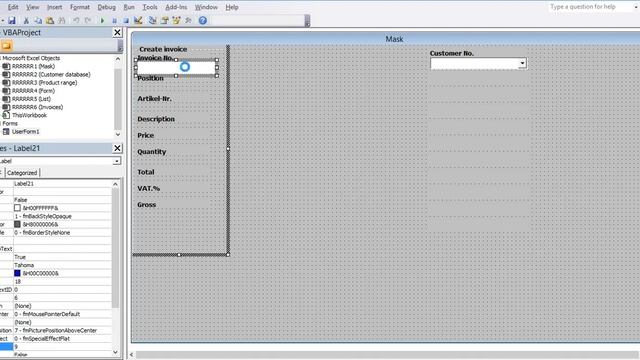Select the Customer No. label on form
Image resolution: width=640 pixels, height=360 pixels.
click(451, 53)
